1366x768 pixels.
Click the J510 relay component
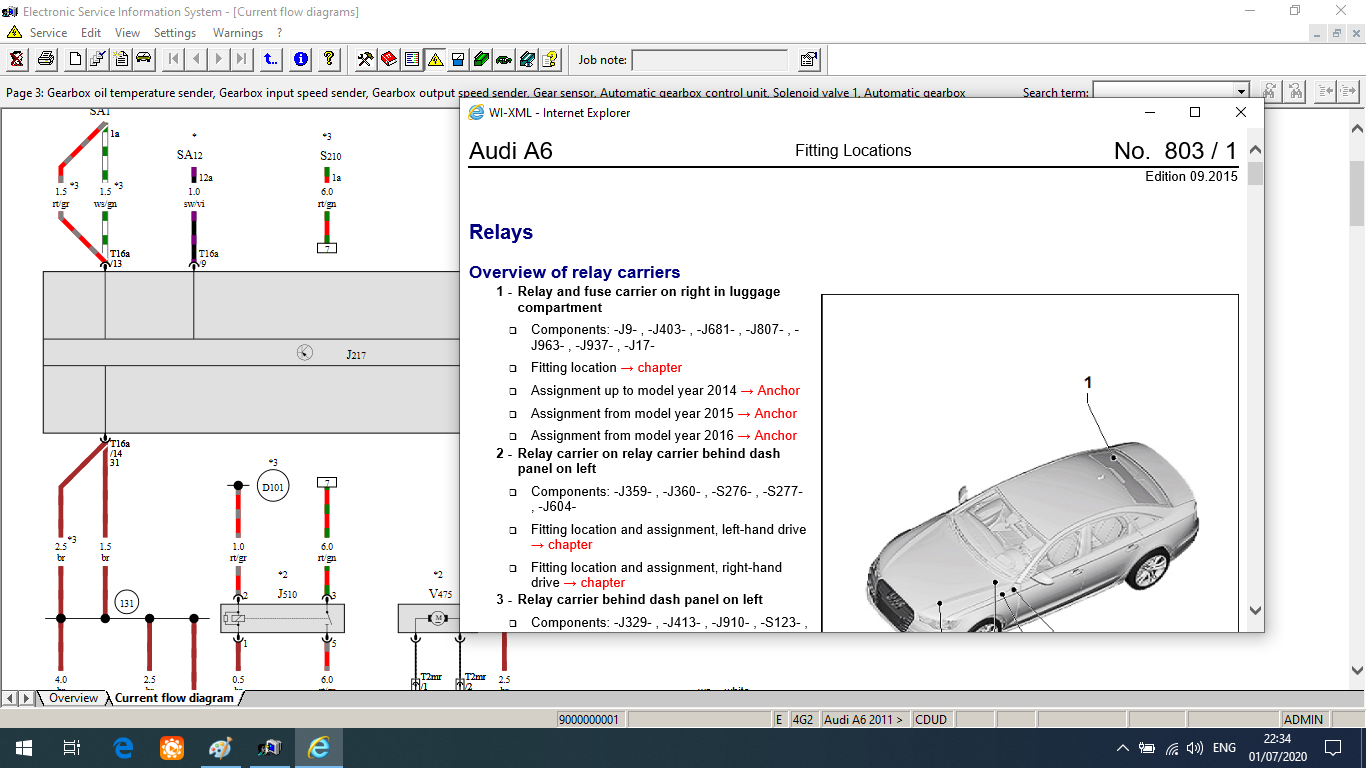282,618
